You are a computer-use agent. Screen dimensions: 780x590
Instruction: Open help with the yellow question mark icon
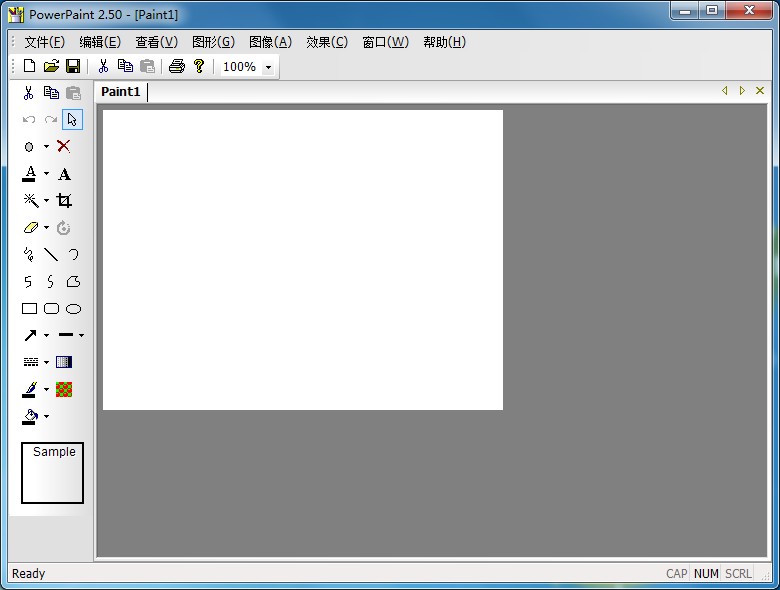click(x=199, y=66)
